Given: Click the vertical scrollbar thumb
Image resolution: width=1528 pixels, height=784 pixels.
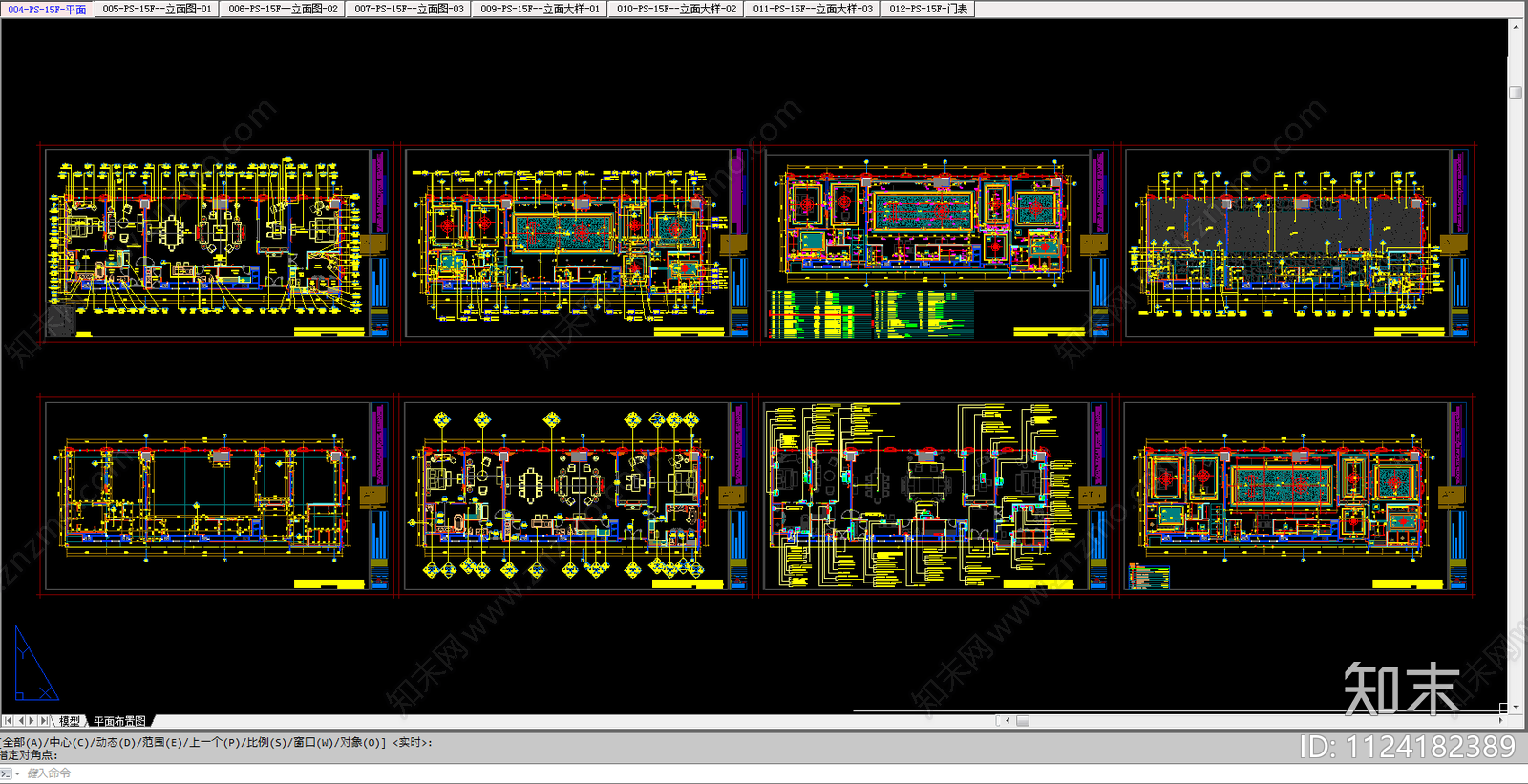Looking at the screenshot, I should [1516, 93].
